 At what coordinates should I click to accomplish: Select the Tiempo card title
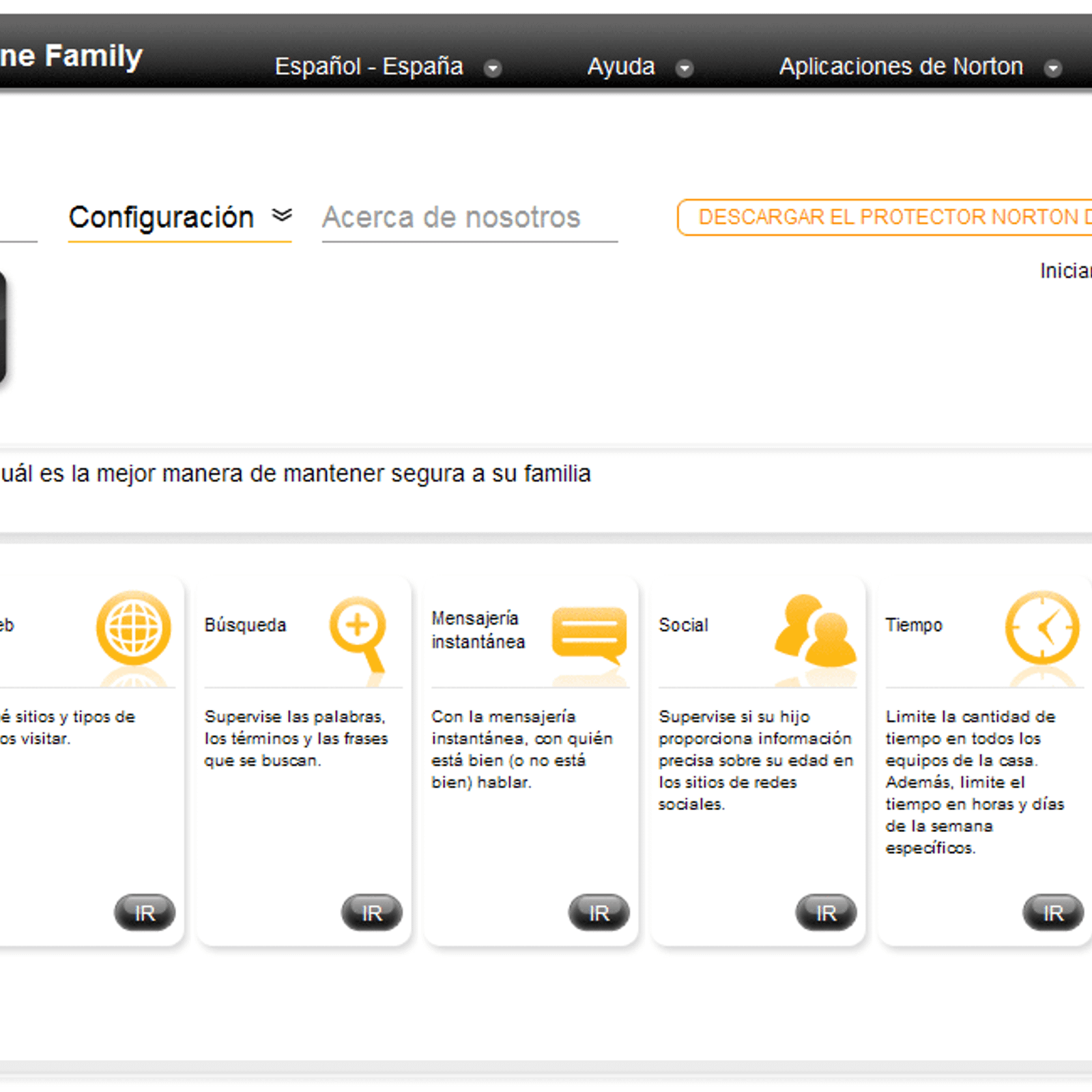914,625
